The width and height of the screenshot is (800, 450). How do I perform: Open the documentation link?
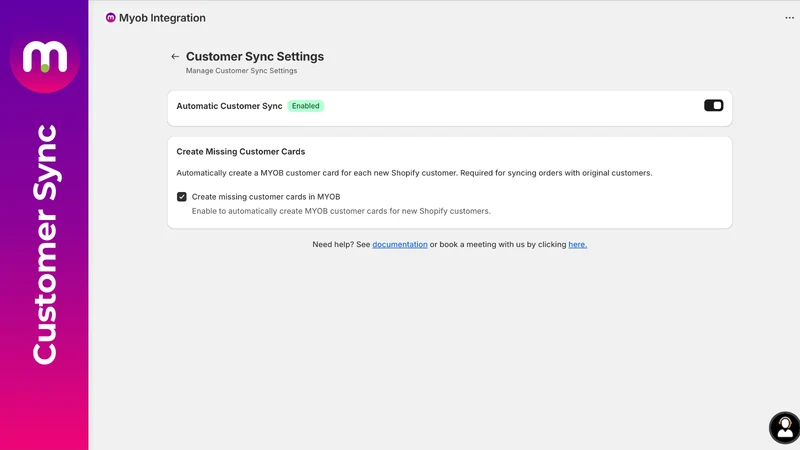pyautogui.click(x=399, y=244)
